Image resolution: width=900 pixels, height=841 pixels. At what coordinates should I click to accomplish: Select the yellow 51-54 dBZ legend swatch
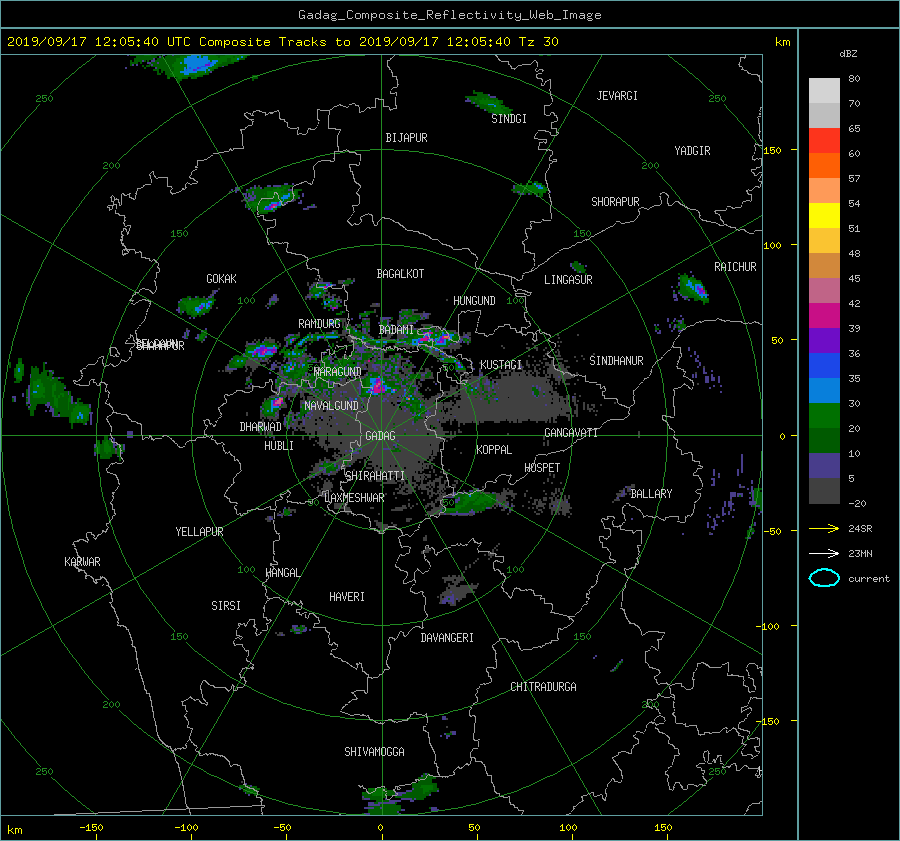click(x=824, y=215)
